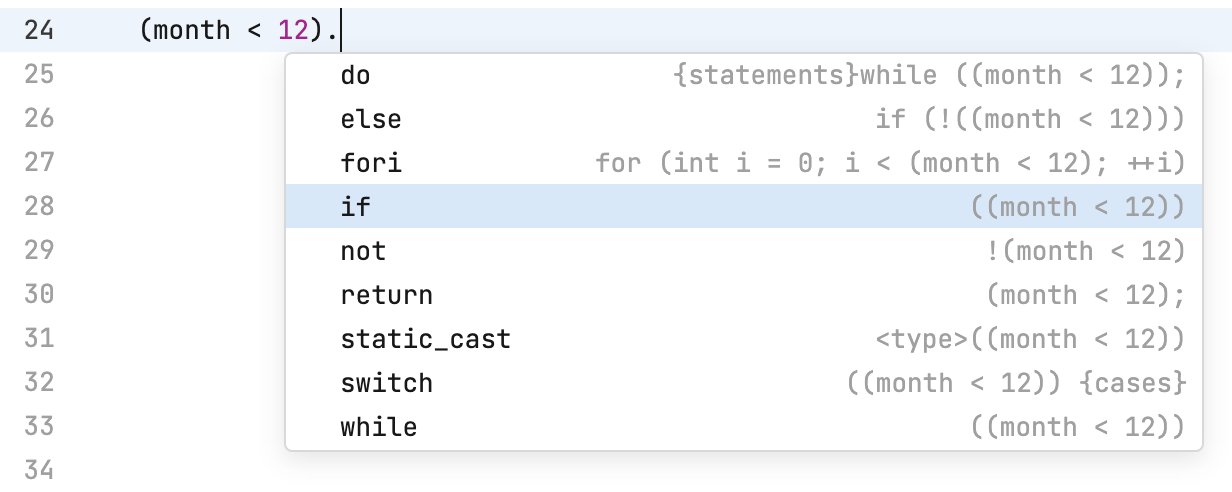Select the 'static_cast' completion item
The width and height of the screenshot is (1232, 492).
click(425, 339)
